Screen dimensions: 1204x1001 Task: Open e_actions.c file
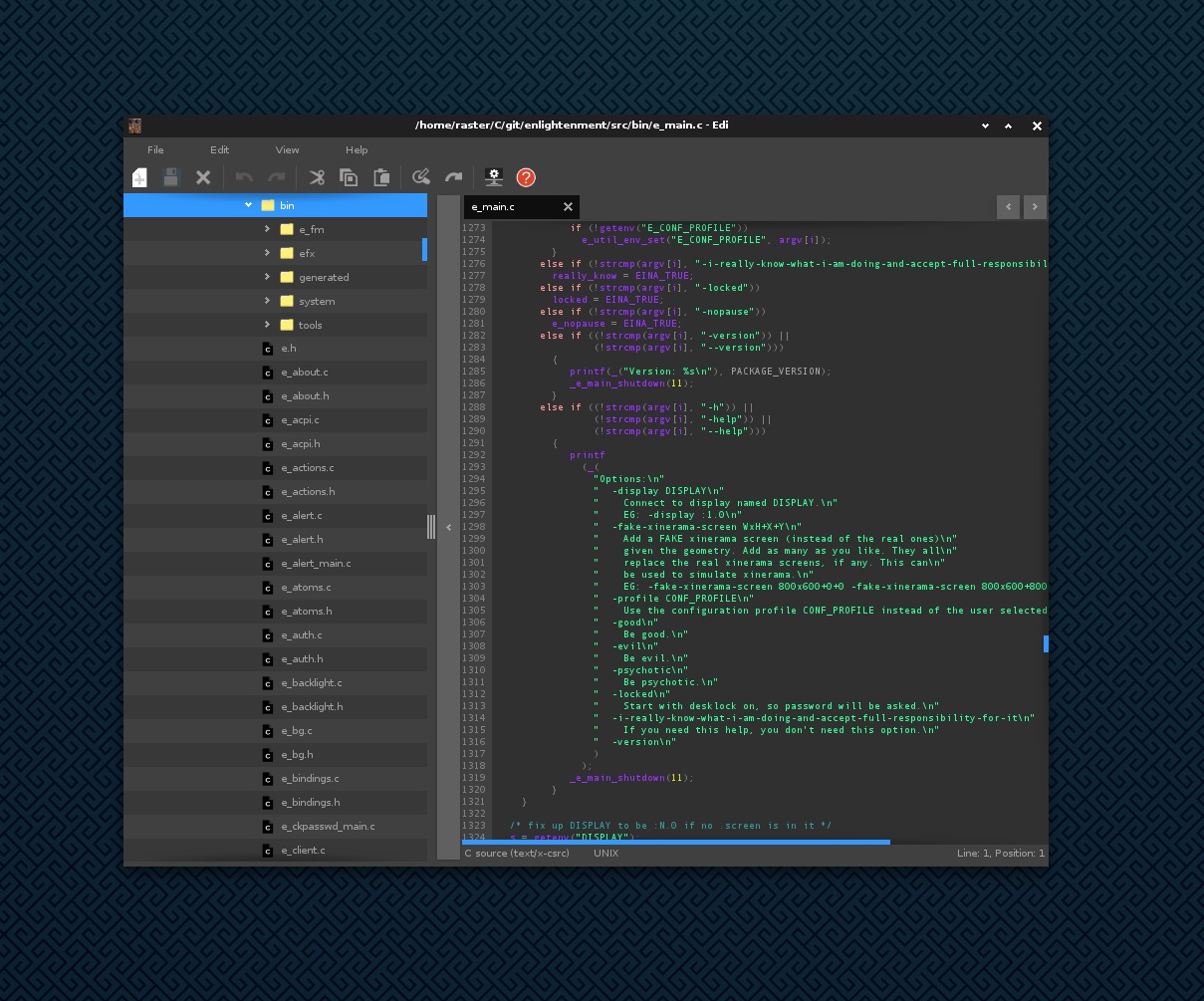pos(275,468)
